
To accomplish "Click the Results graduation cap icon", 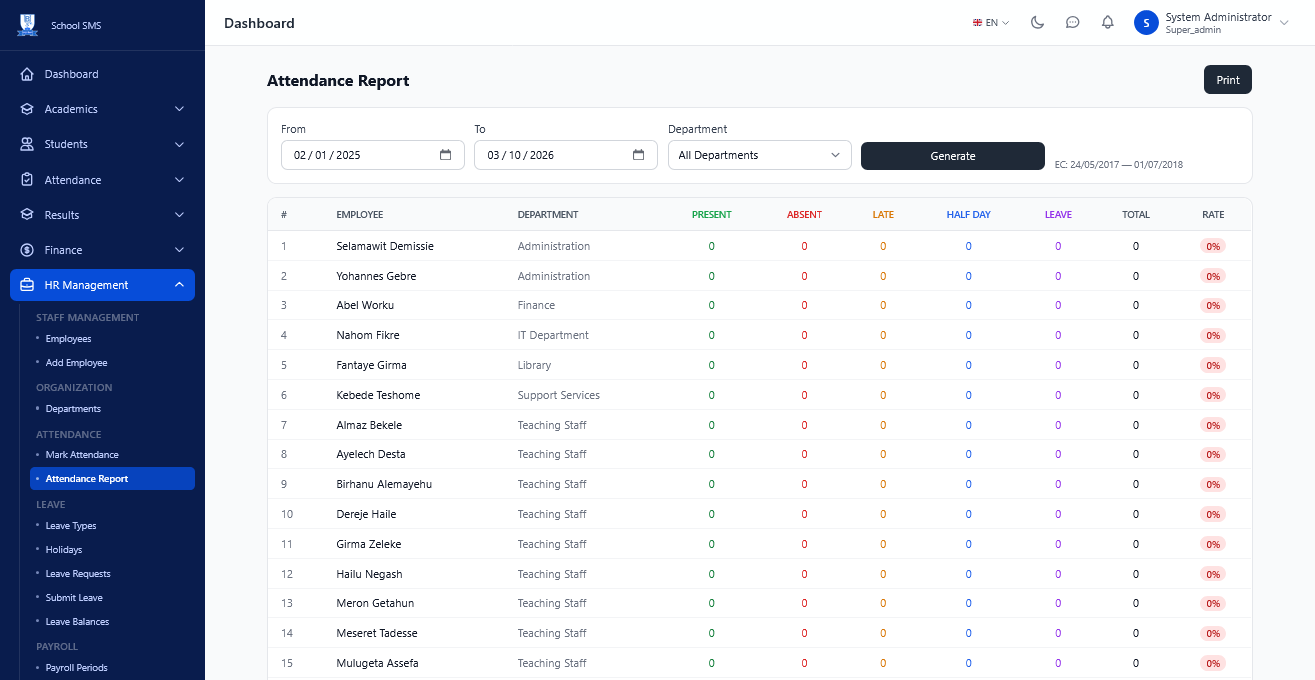I will click(x=27, y=215).
